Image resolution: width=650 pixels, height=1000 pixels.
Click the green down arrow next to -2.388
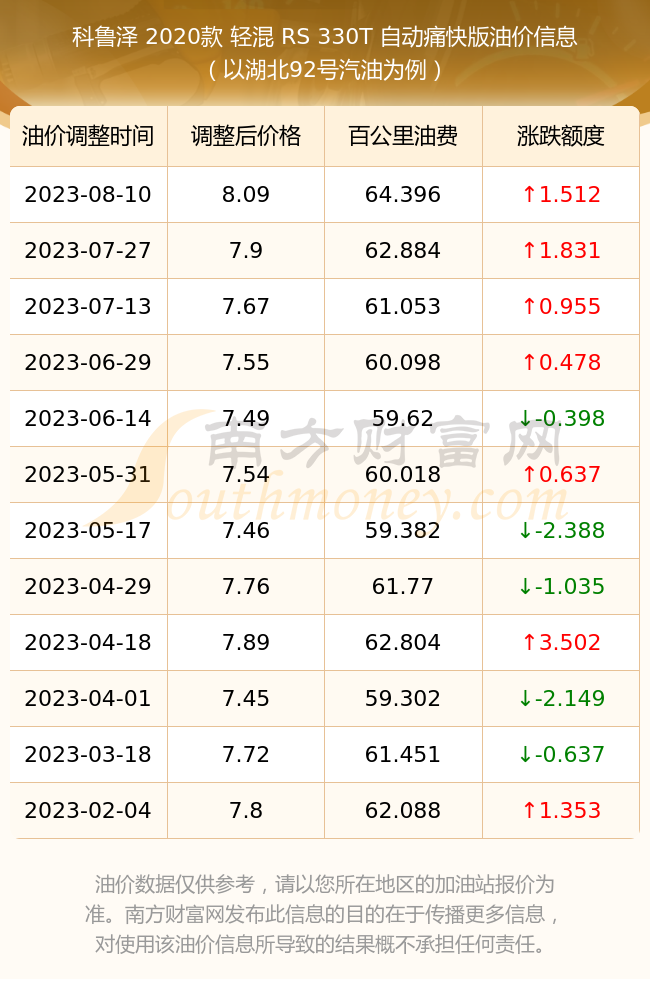[525, 531]
